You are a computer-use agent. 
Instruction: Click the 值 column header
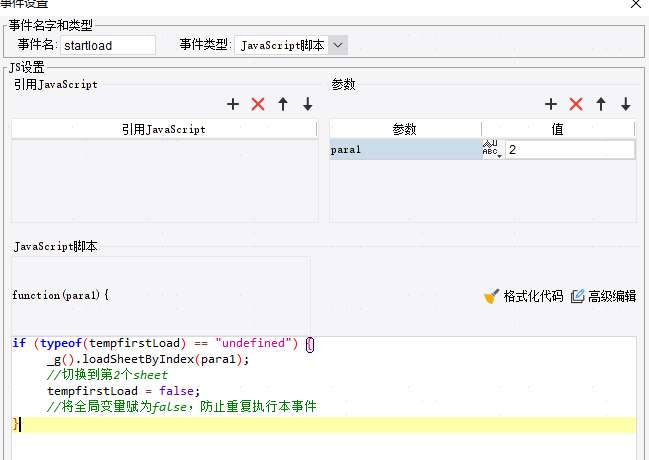558,129
